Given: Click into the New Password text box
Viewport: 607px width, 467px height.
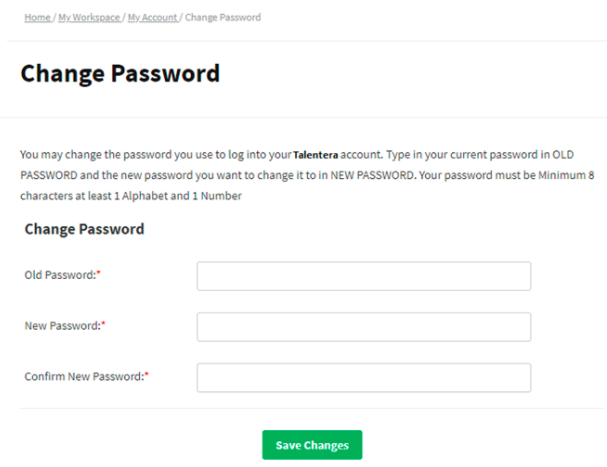Looking at the screenshot, I should [x=363, y=327].
